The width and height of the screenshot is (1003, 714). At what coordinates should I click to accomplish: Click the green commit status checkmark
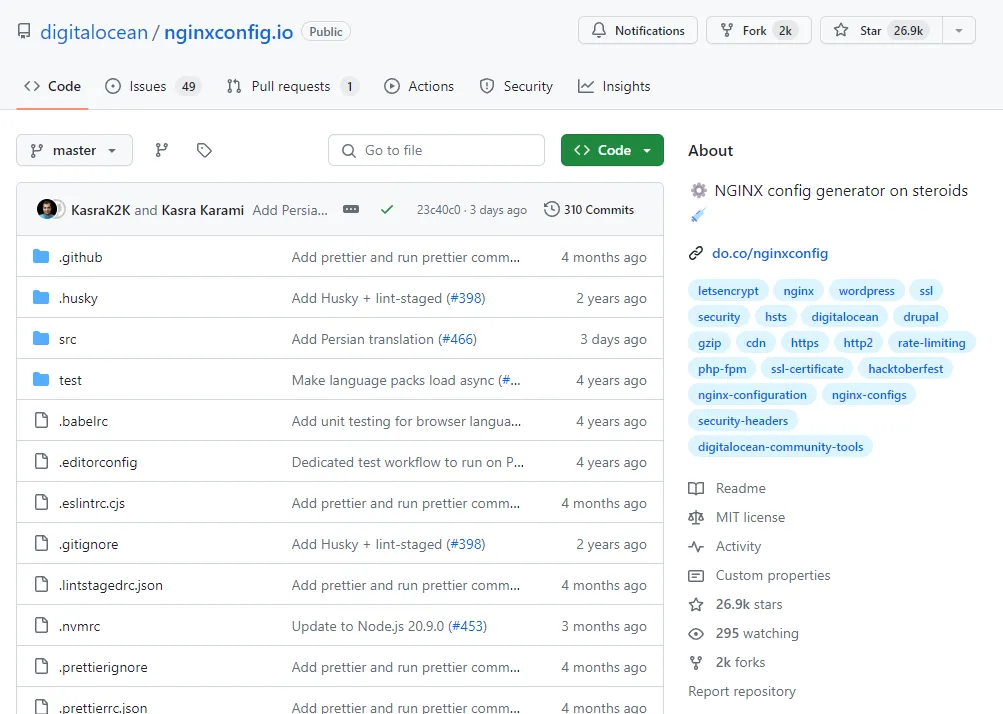click(387, 210)
